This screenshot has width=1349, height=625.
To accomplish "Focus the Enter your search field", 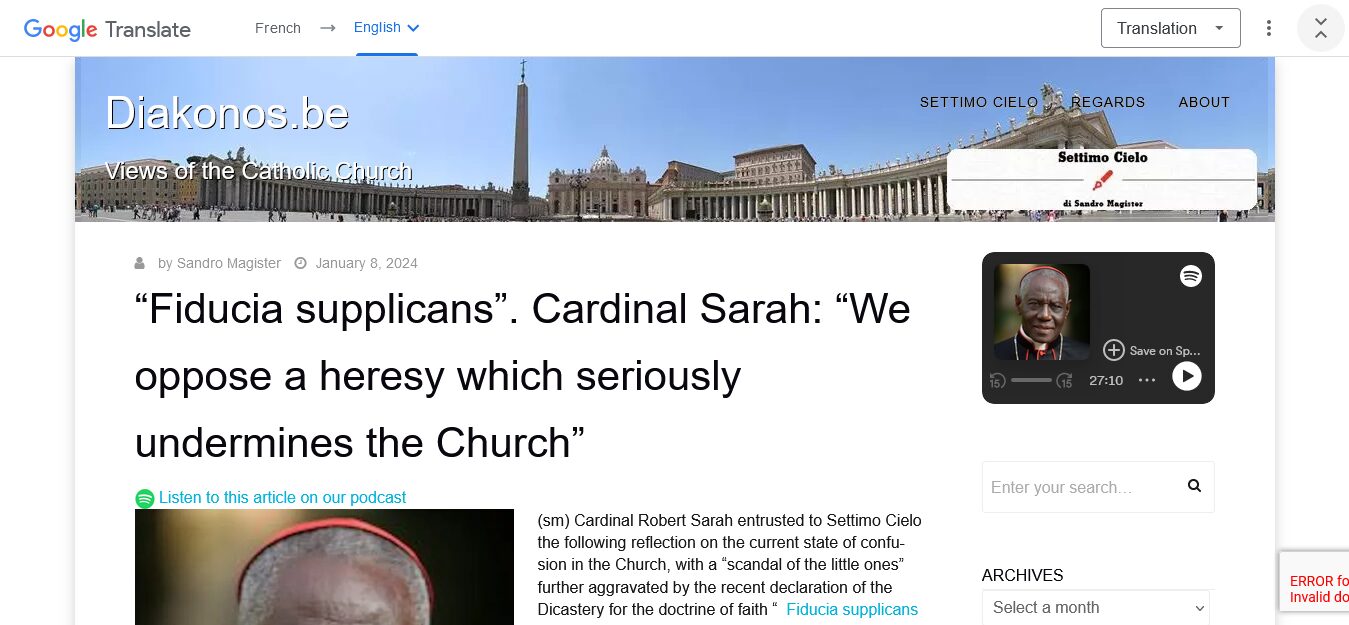I will pyautogui.click(x=1082, y=487).
